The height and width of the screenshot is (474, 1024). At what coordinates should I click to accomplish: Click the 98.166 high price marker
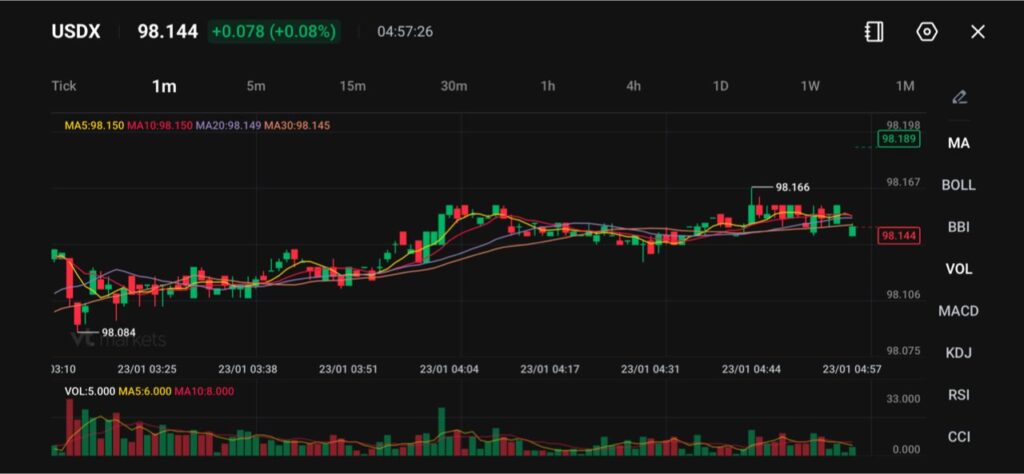pyautogui.click(x=792, y=187)
